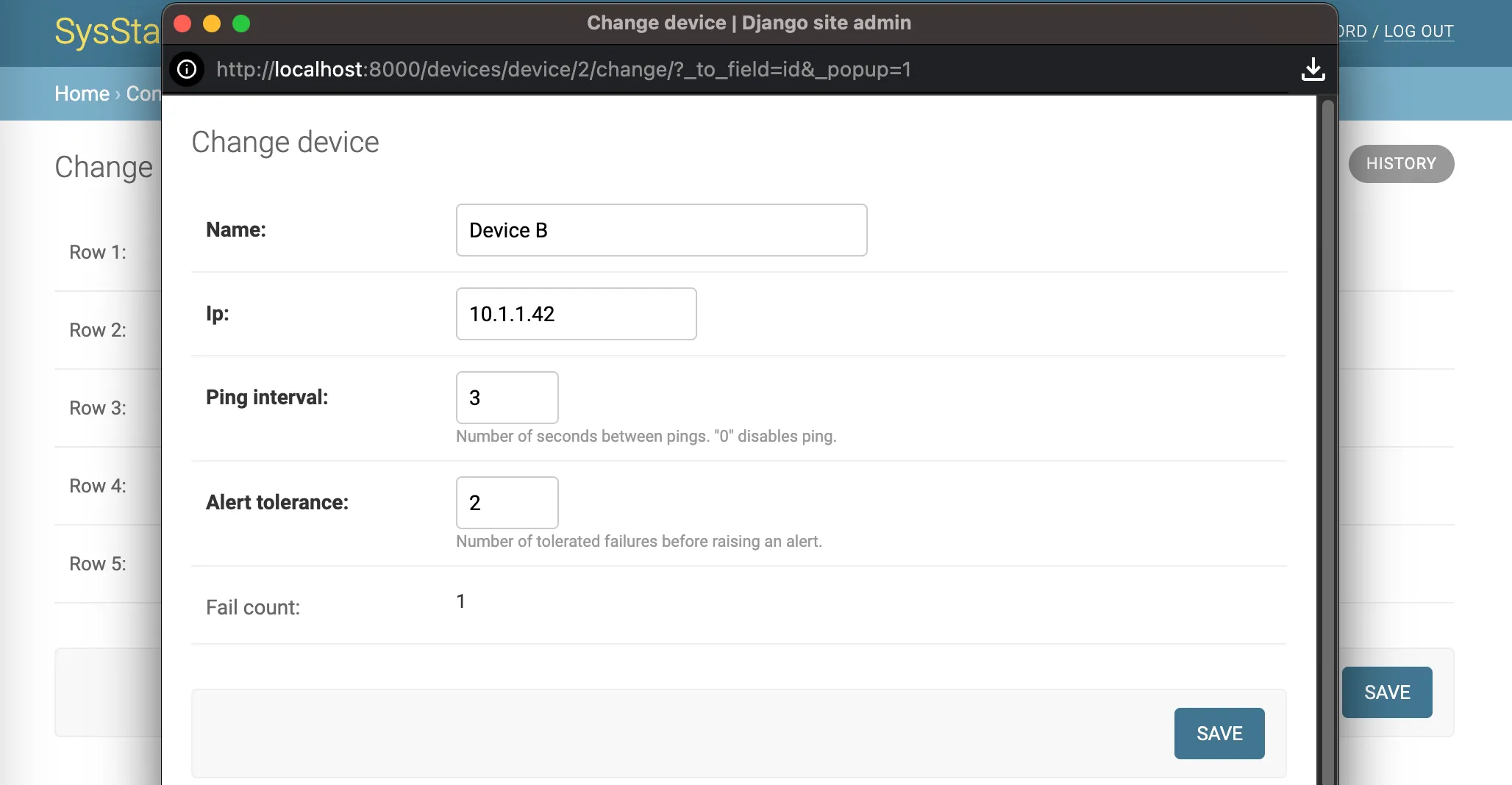Click the download icon in the popup toolbar
The width and height of the screenshot is (1512, 785).
[x=1313, y=69]
